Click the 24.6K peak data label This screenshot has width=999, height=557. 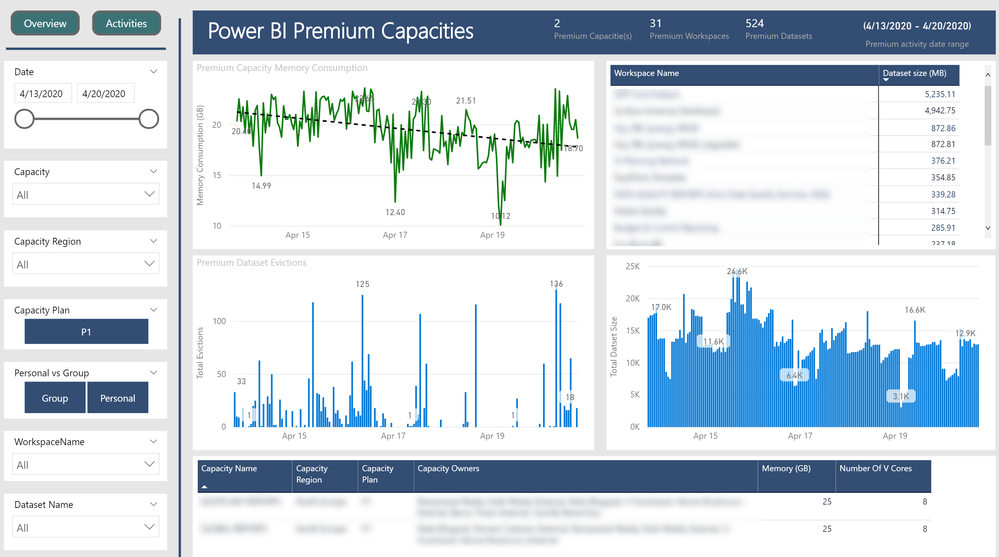click(737, 271)
